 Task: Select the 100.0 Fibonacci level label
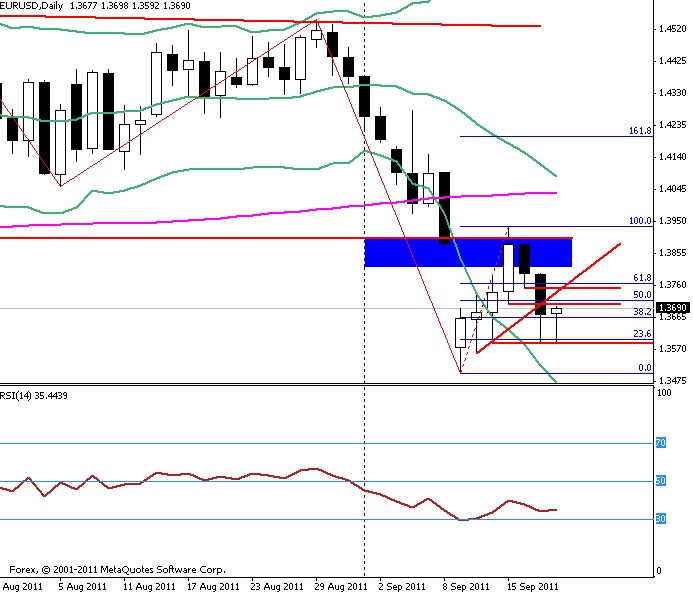point(640,220)
